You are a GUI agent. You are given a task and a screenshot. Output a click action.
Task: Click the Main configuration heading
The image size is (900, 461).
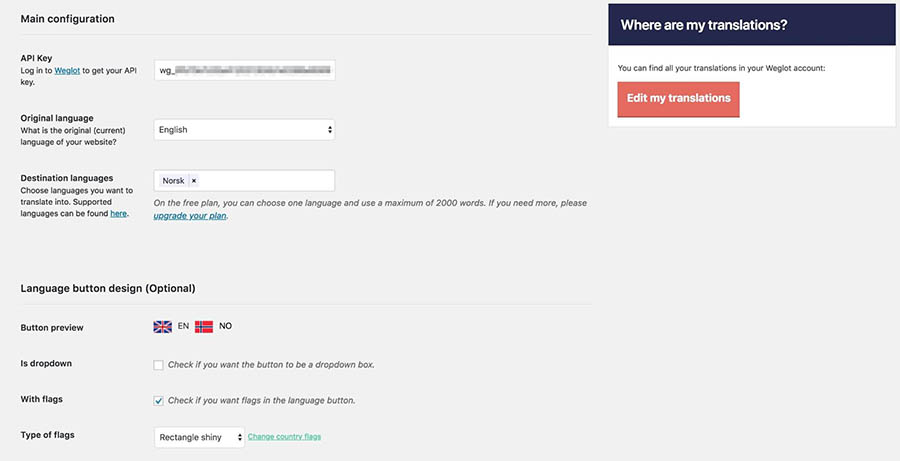(67, 19)
